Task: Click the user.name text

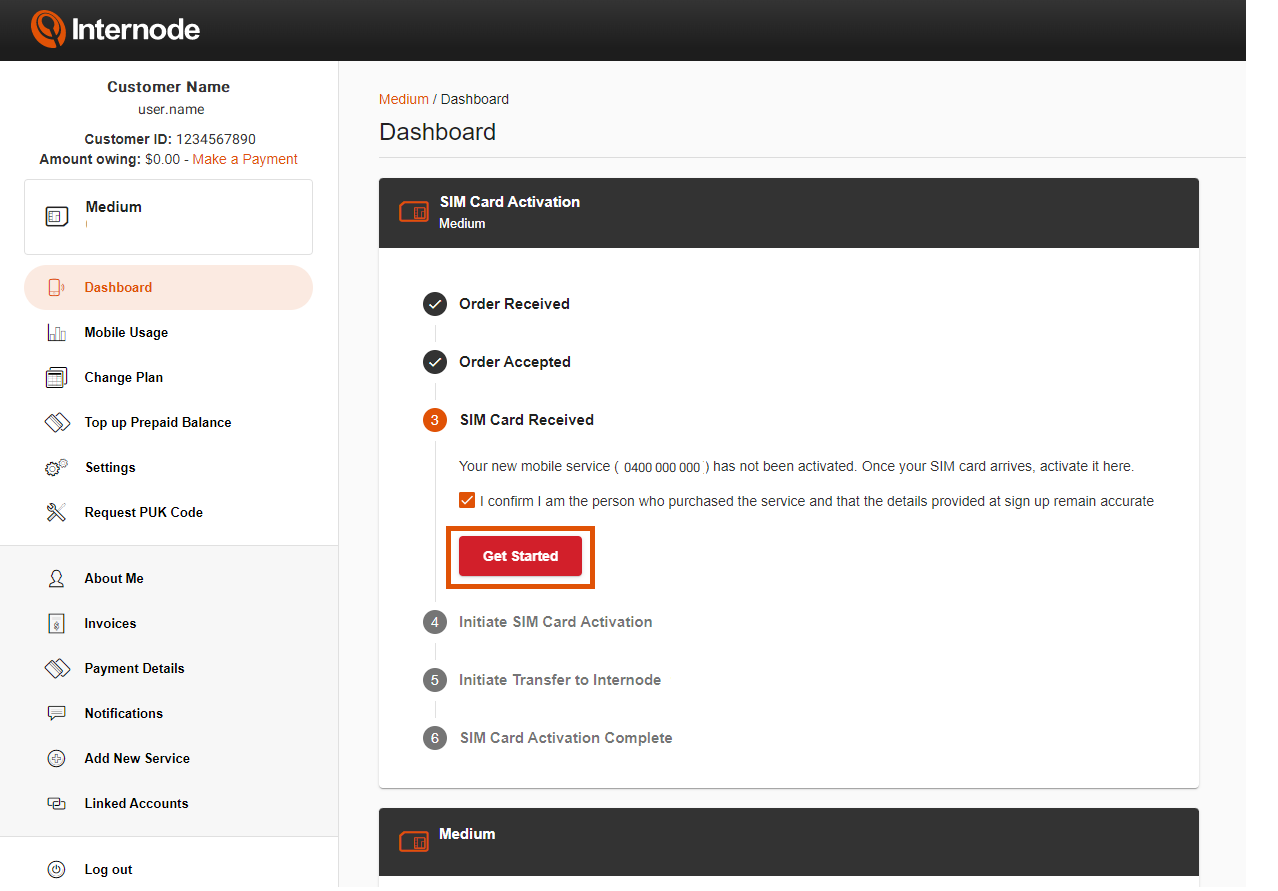Action: pos(171,110)
